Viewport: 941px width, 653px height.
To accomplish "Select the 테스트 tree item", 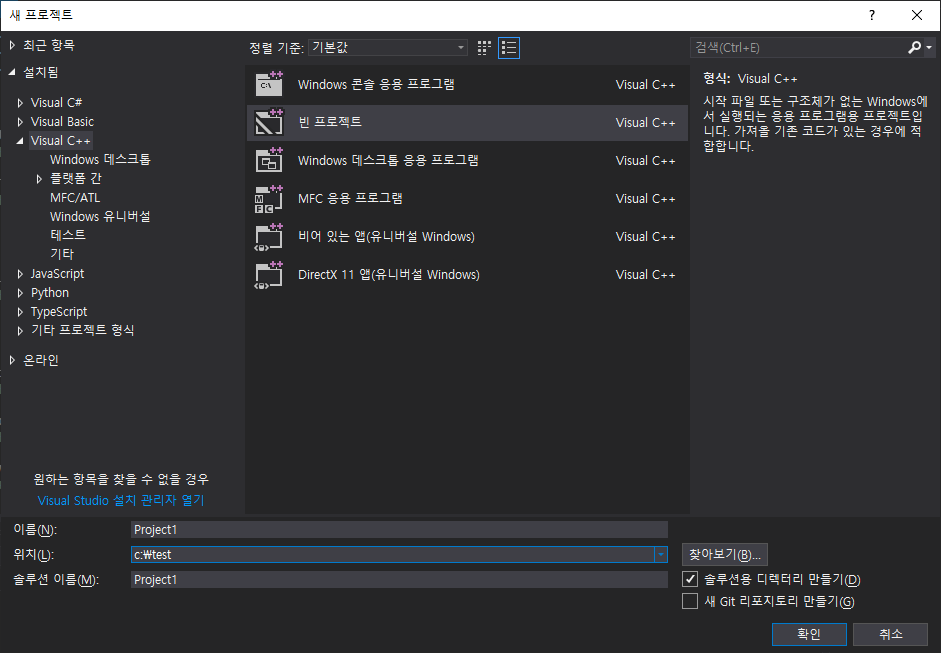I will point(68,235).
